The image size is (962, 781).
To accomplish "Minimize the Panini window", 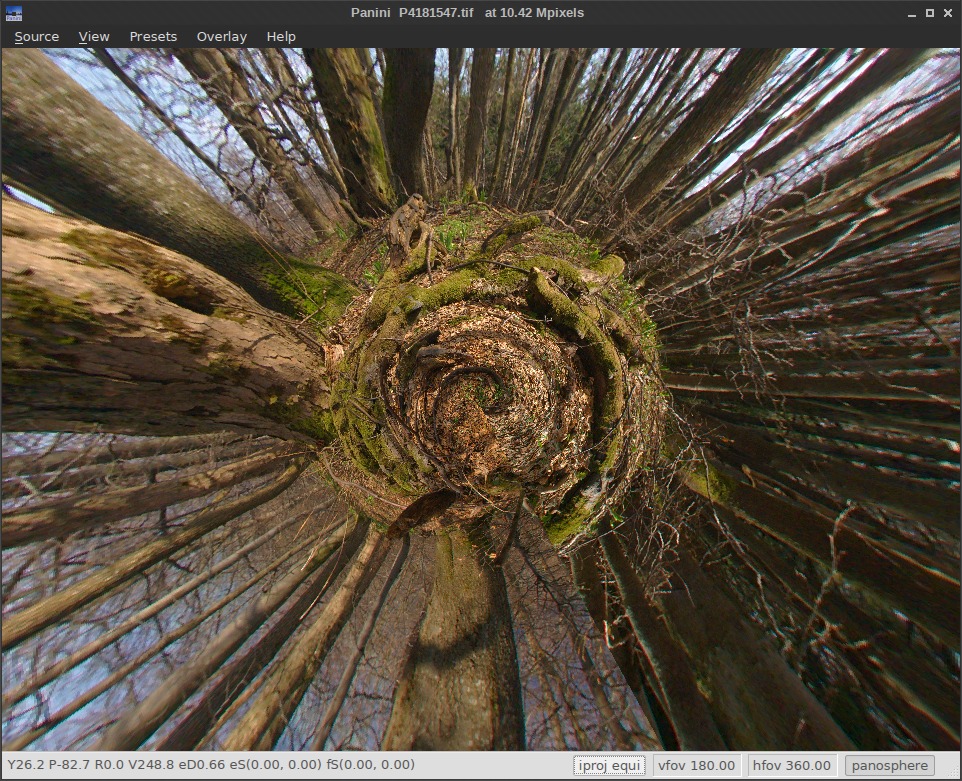I will 912,13.
